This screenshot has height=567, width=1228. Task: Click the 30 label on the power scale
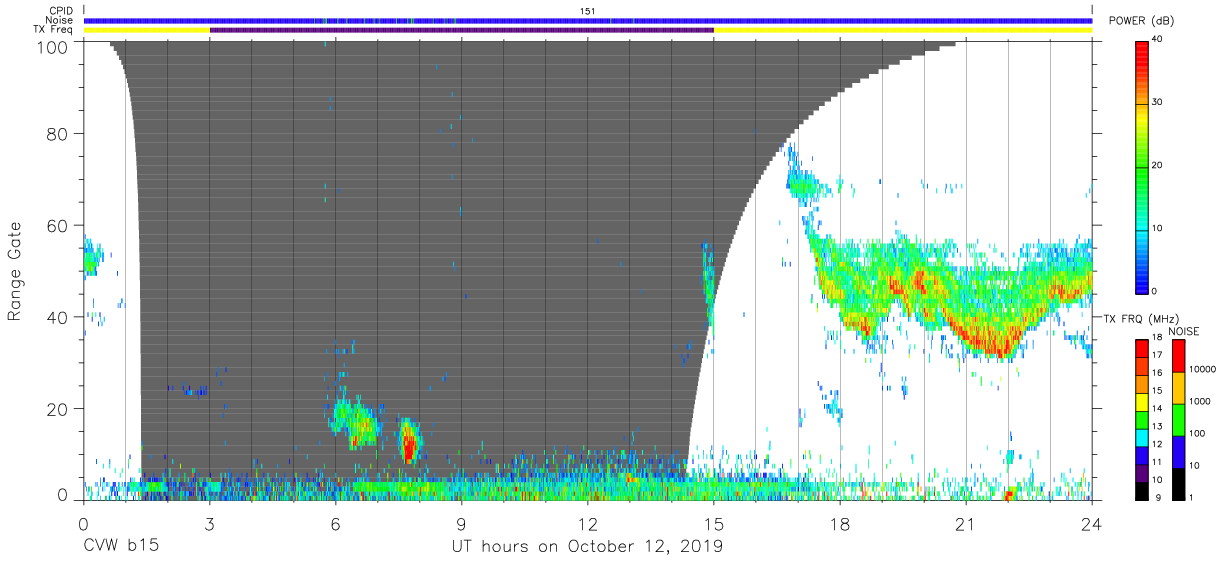pos(1158,103)
